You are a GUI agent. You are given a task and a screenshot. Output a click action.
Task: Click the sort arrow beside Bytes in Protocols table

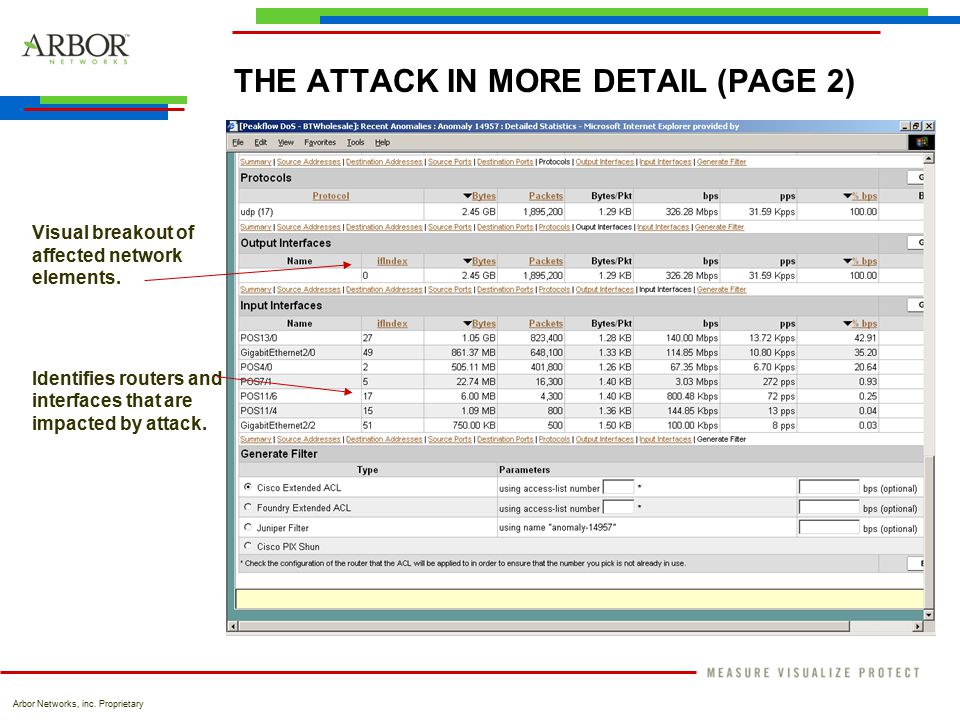pyautogui.click(x=467, y=196)
